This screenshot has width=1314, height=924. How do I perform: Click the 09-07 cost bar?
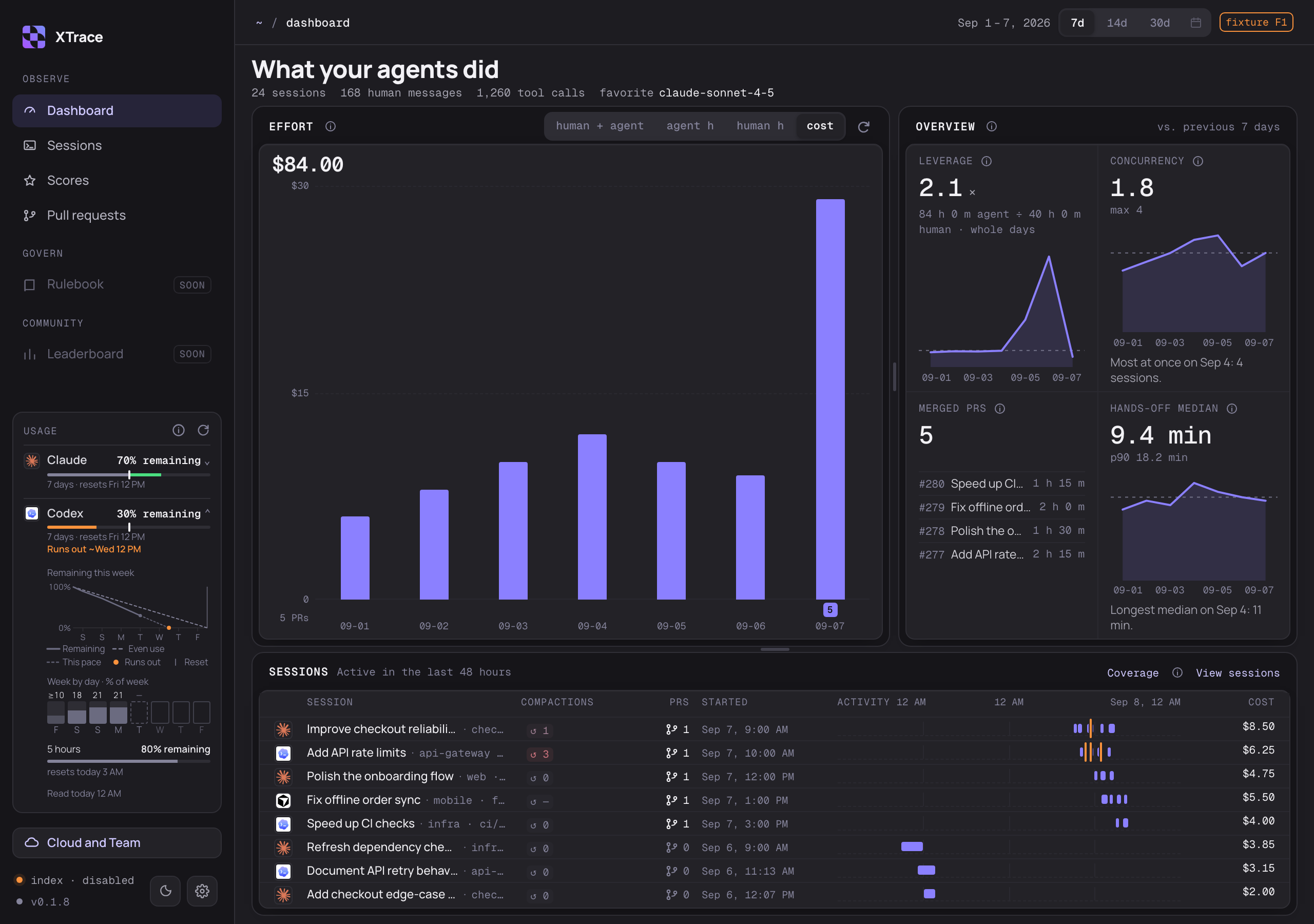coord(830,399)
